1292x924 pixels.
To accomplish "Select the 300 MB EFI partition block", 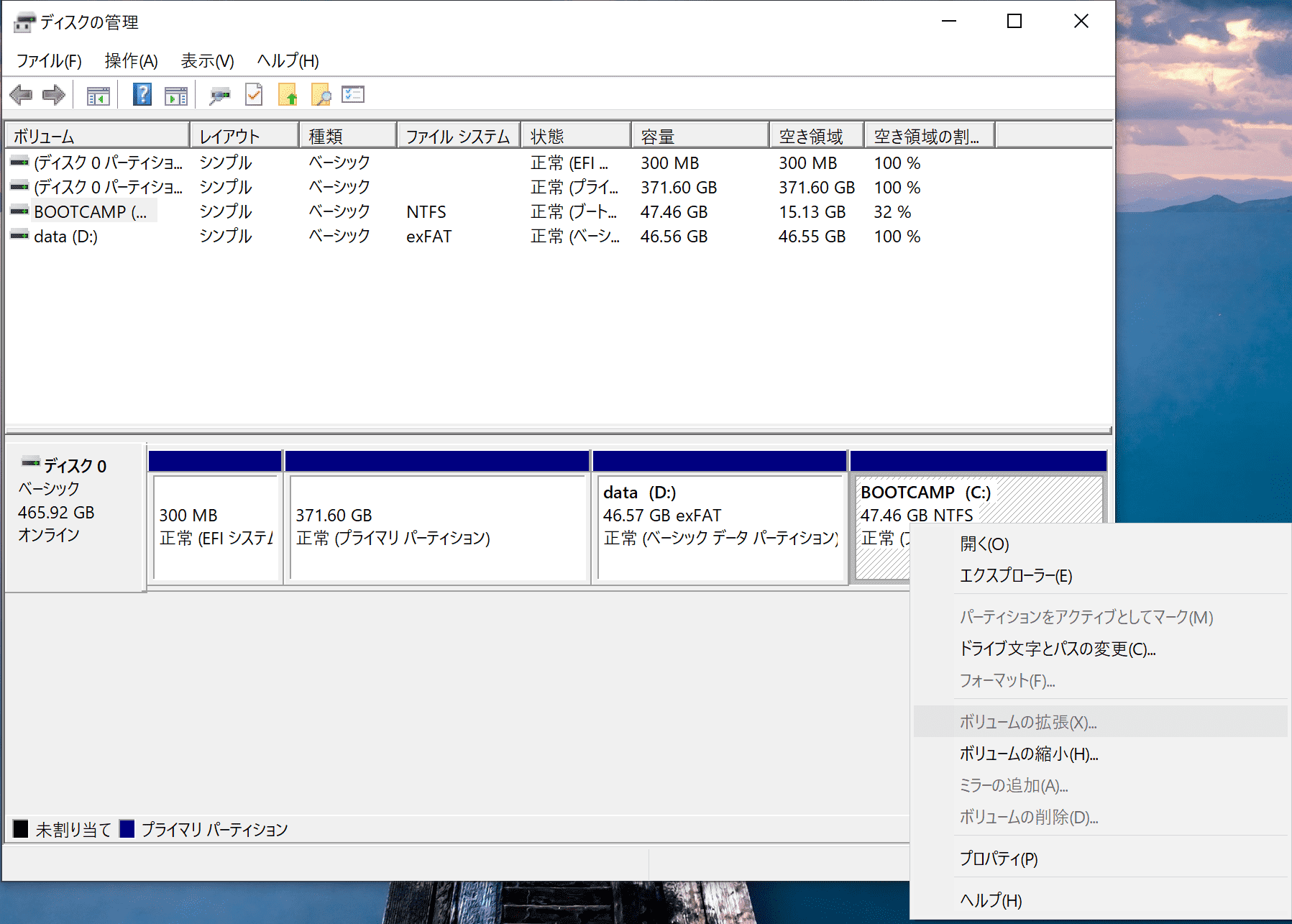I will pos(215,518).
